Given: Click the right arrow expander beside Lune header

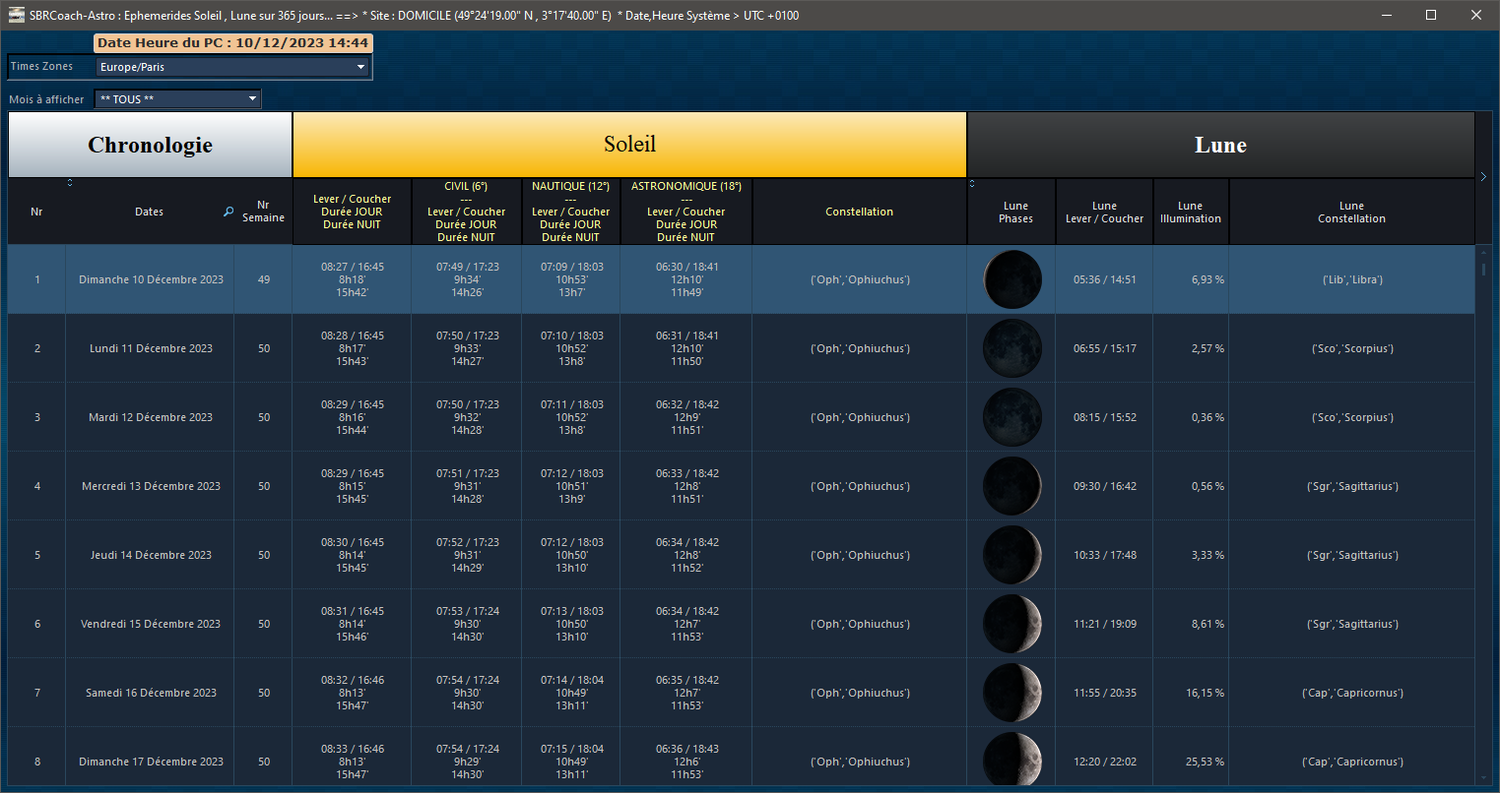Looking at the screenshot, I should click(x=1483, y=177).
